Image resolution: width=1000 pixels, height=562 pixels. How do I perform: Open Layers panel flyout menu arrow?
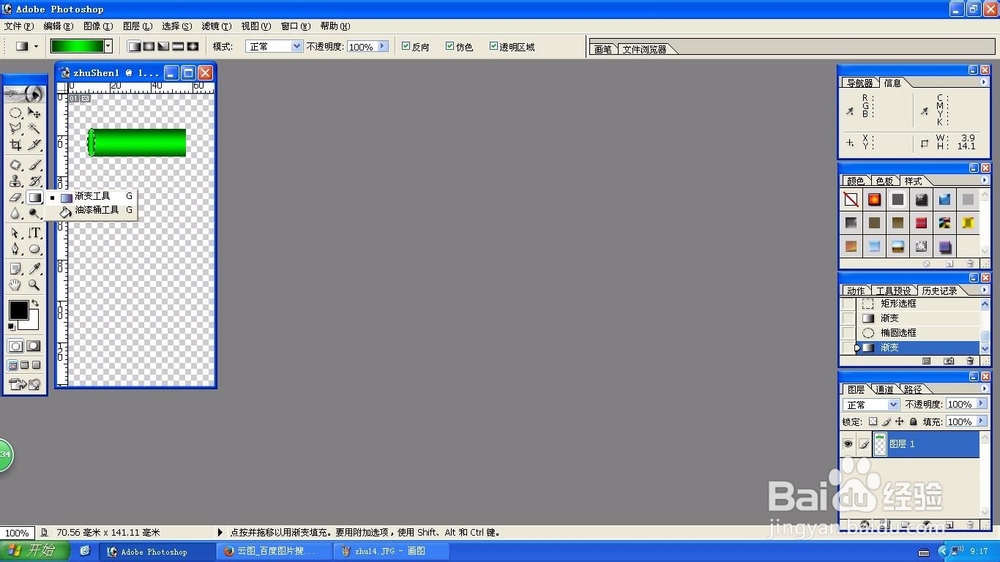(x=984, y=388)
